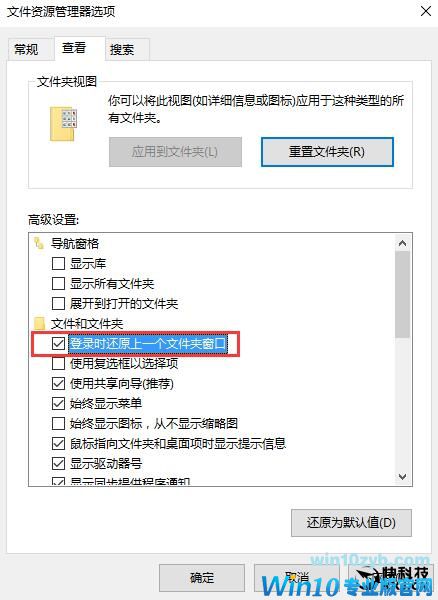This screenshot has width=438, height=600.
Task: Toggle 显示驱动器号 checkbox
Action: [58, 463]
